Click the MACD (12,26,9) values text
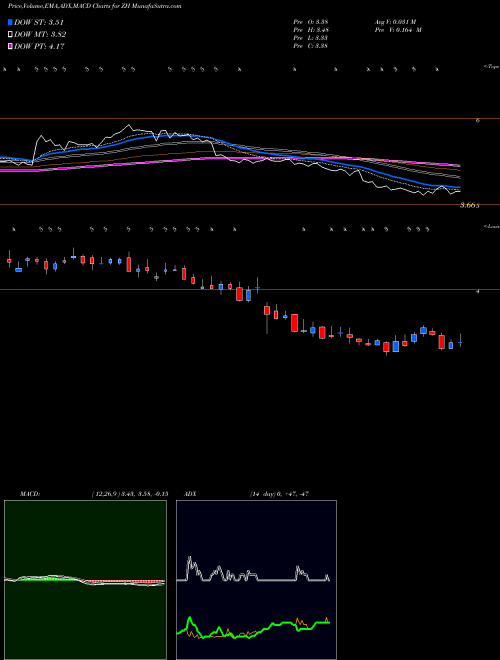Screen dimensions: 500x660 click(x=130, y=494)
